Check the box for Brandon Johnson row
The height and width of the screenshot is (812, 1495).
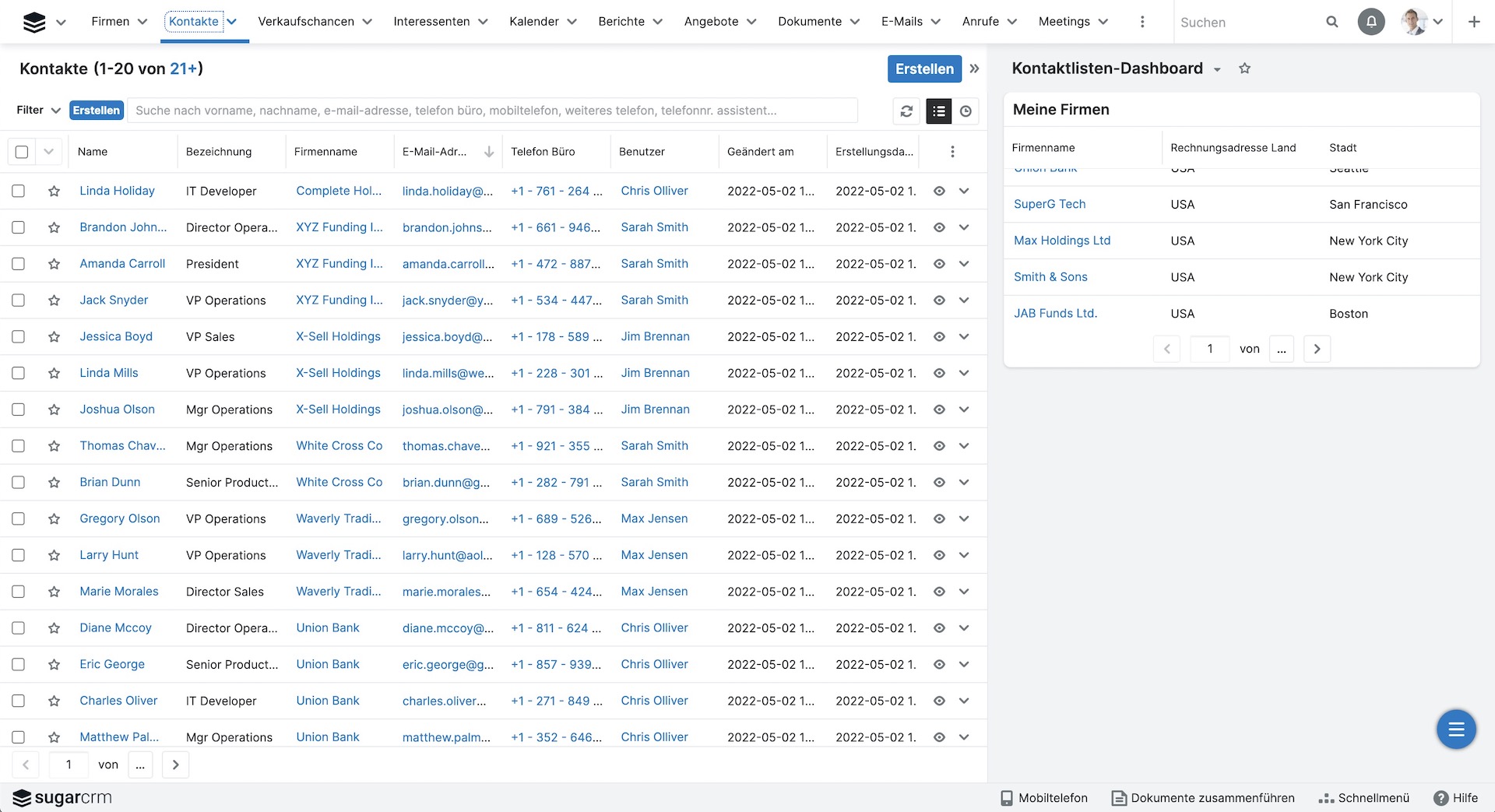pos(19,227)
